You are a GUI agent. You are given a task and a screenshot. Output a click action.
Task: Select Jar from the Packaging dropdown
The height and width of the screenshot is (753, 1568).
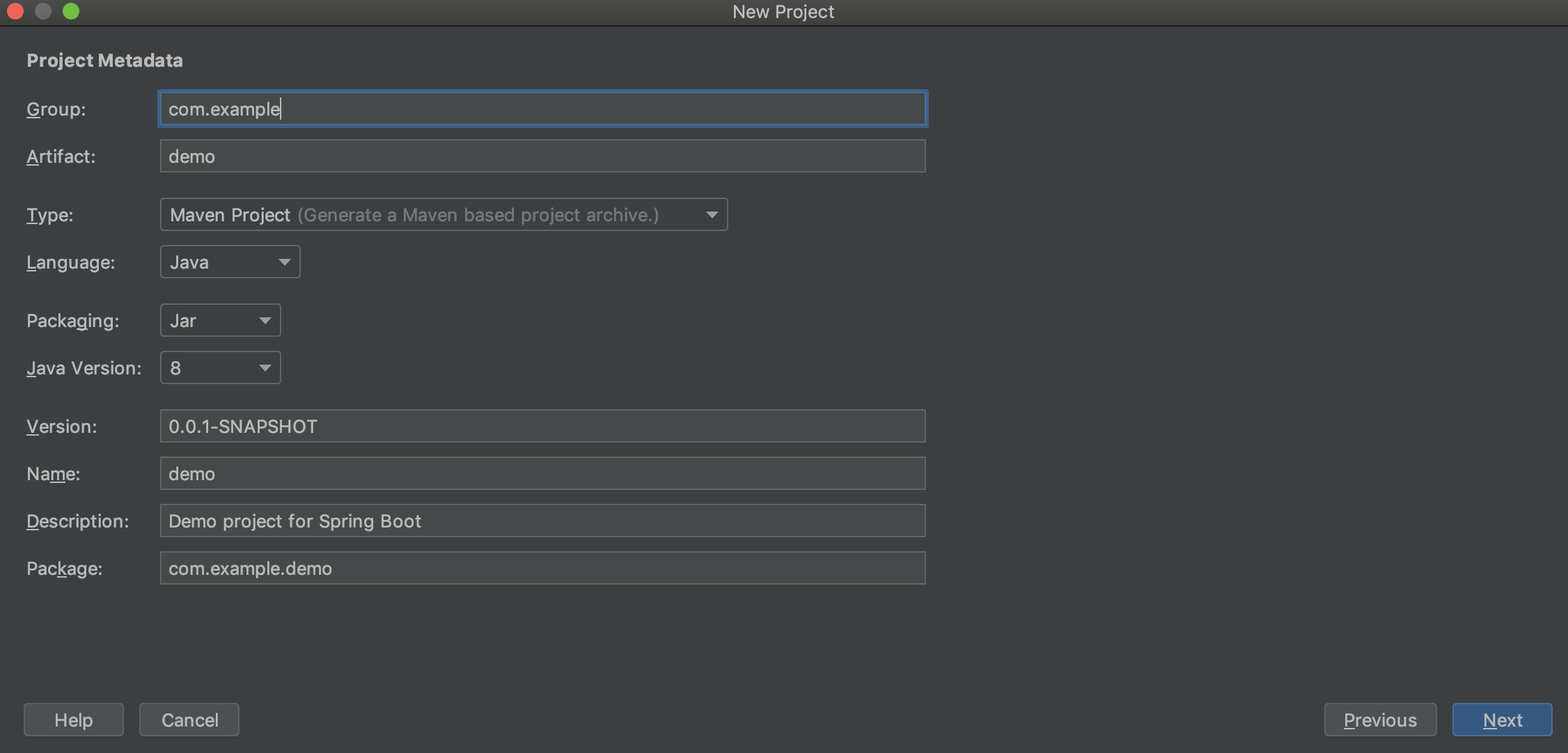pyautogui.click(x=219, y=319)
